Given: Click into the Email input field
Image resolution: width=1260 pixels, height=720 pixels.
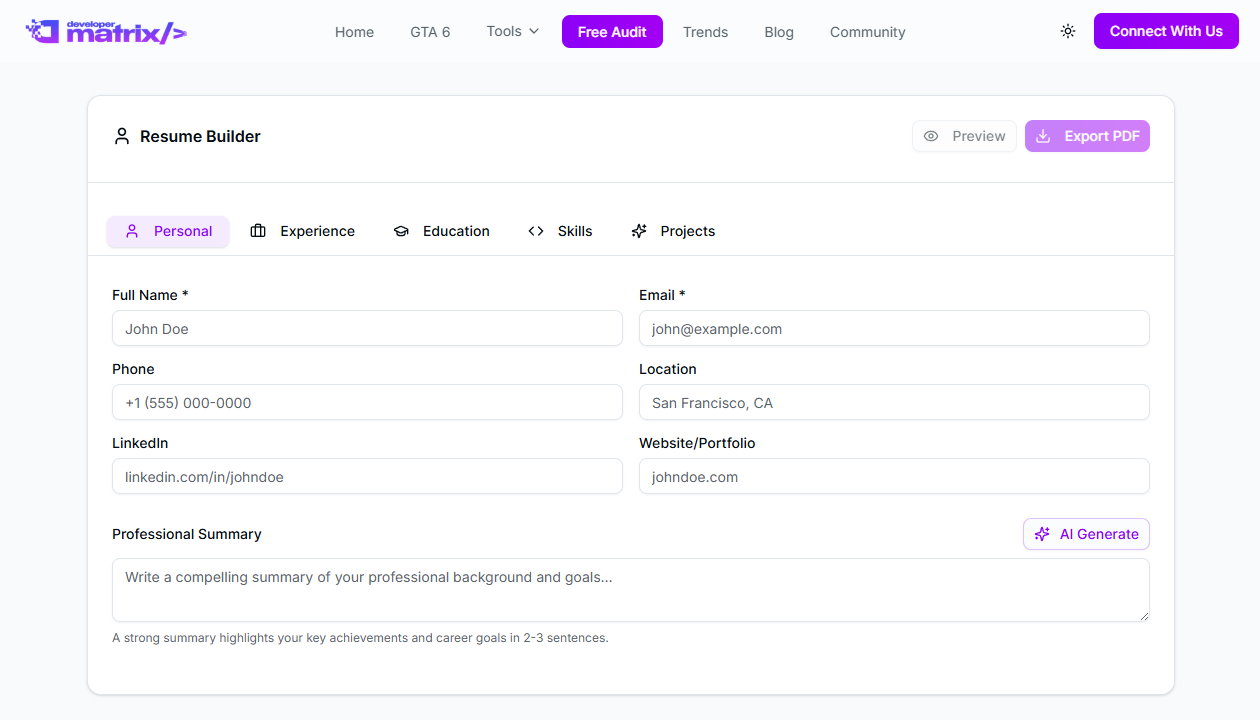Looking at the screenshot, I should coord(894,328).
